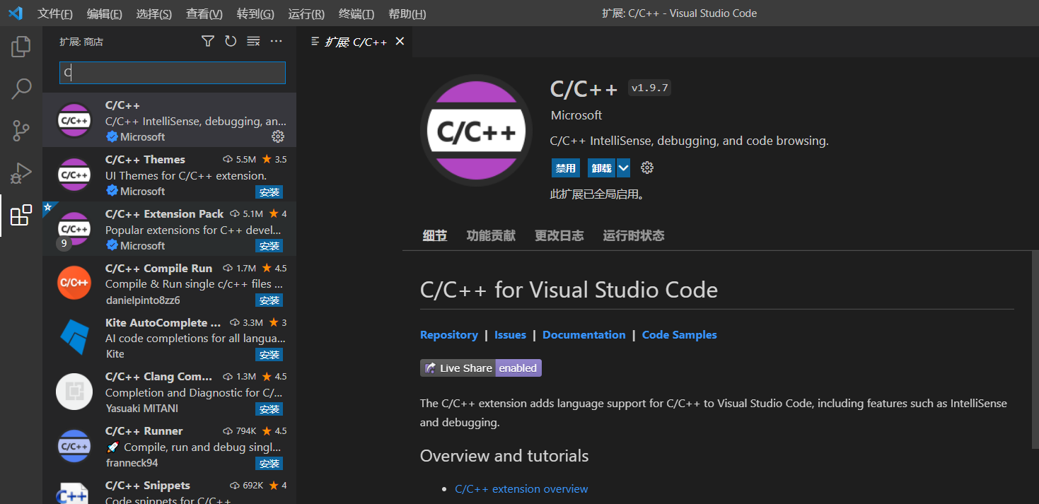
Task: Expand the 卸载 dropdown arrow
Action: point(624,168)
